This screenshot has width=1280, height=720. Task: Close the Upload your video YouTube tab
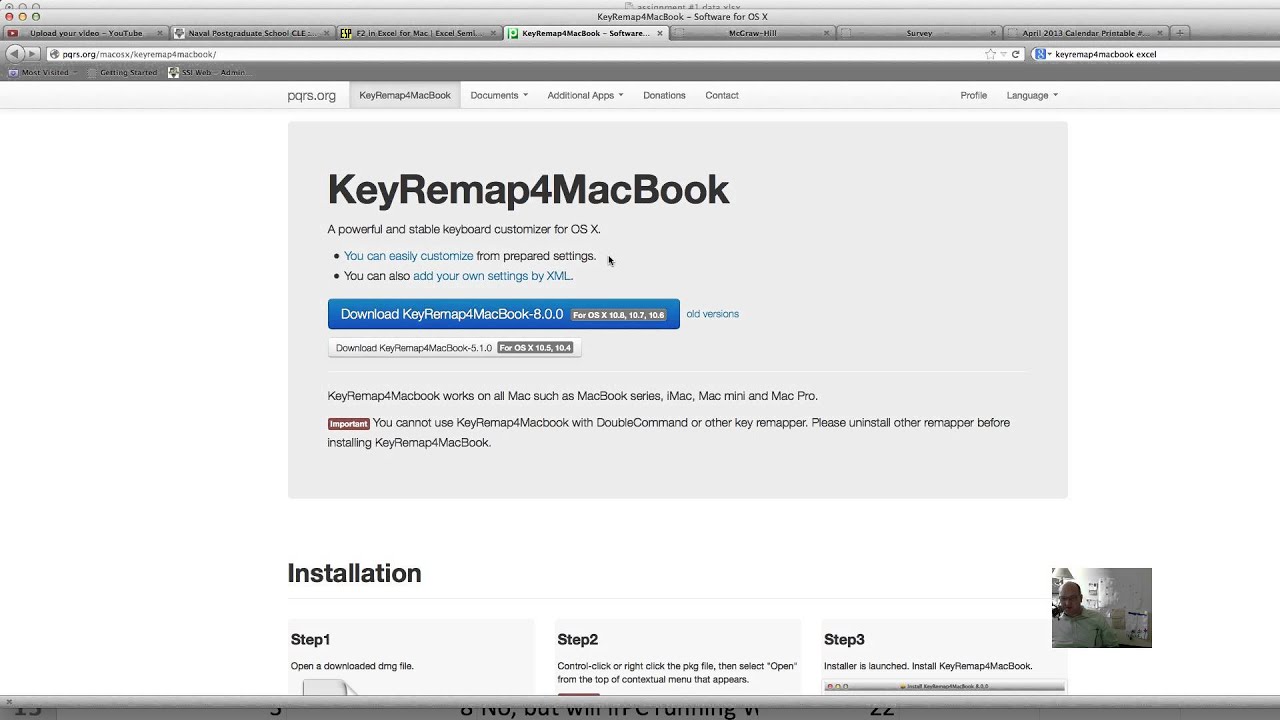(159, 33)
